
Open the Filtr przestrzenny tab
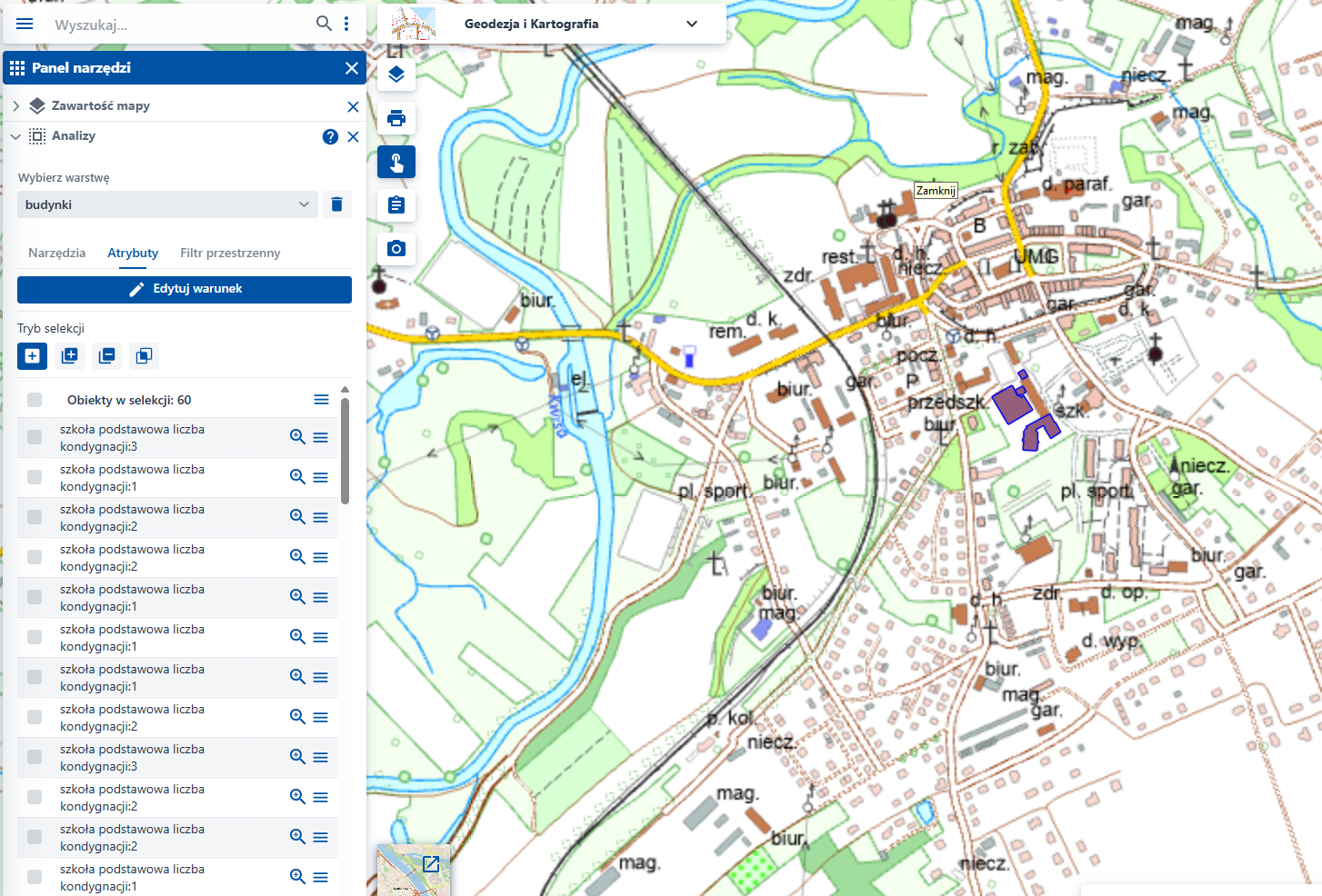tap(230, 253)
